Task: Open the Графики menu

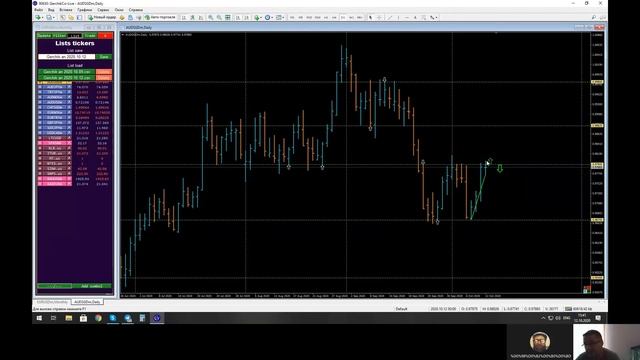Action: click(85, 9)
